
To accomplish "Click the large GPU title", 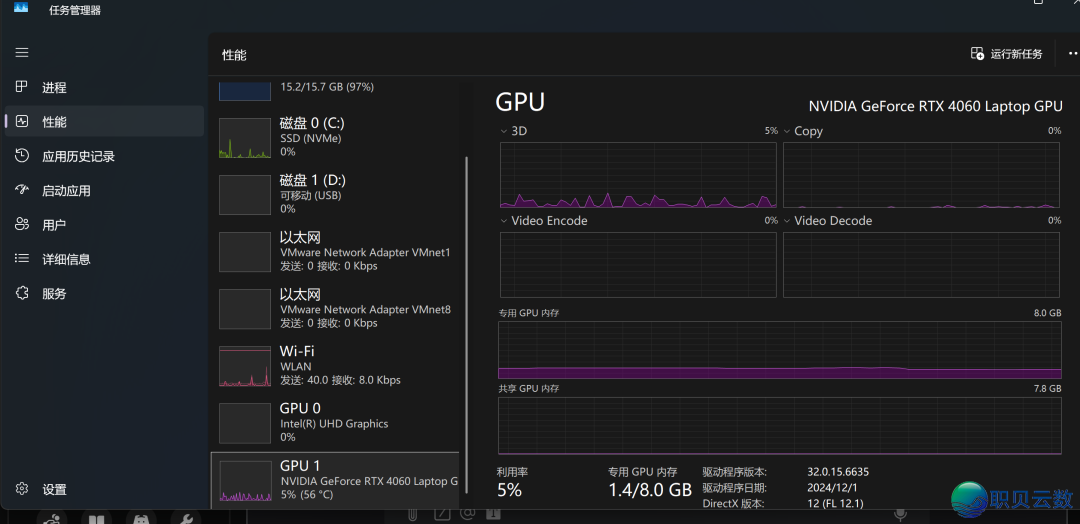I will pos(520,102).
